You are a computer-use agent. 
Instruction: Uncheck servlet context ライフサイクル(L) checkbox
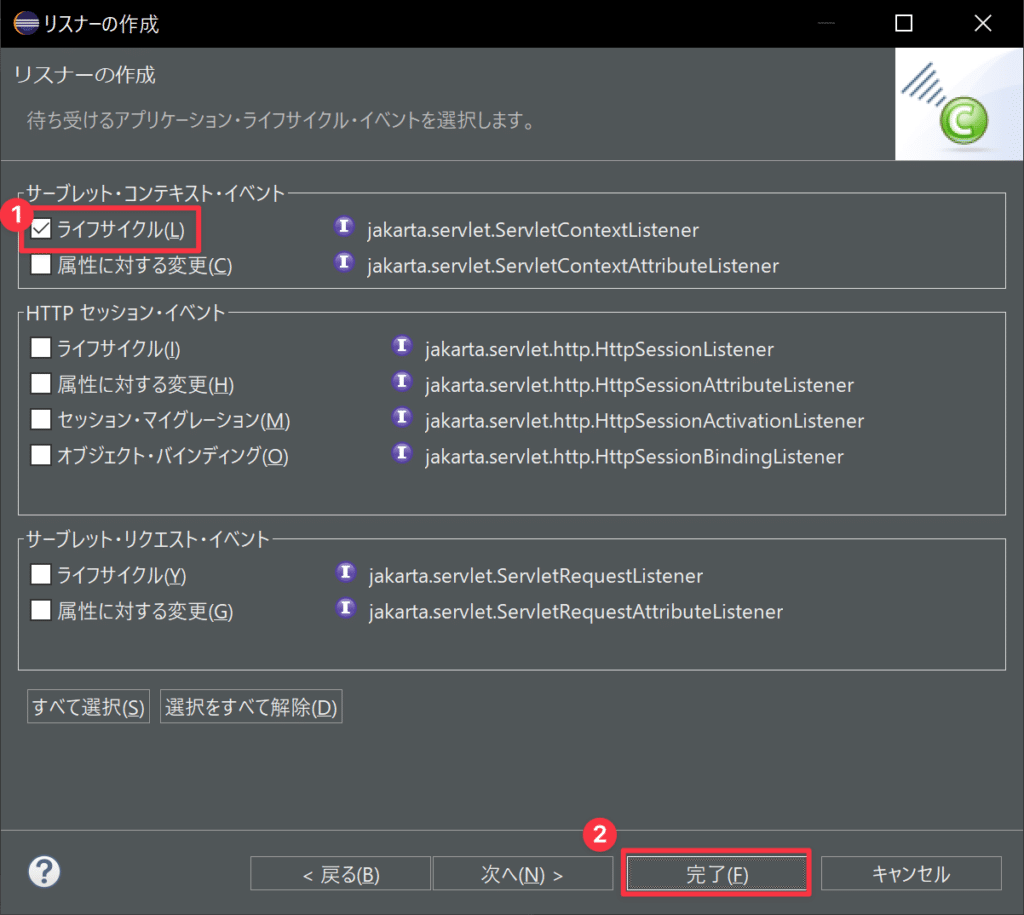pos(41,230)
